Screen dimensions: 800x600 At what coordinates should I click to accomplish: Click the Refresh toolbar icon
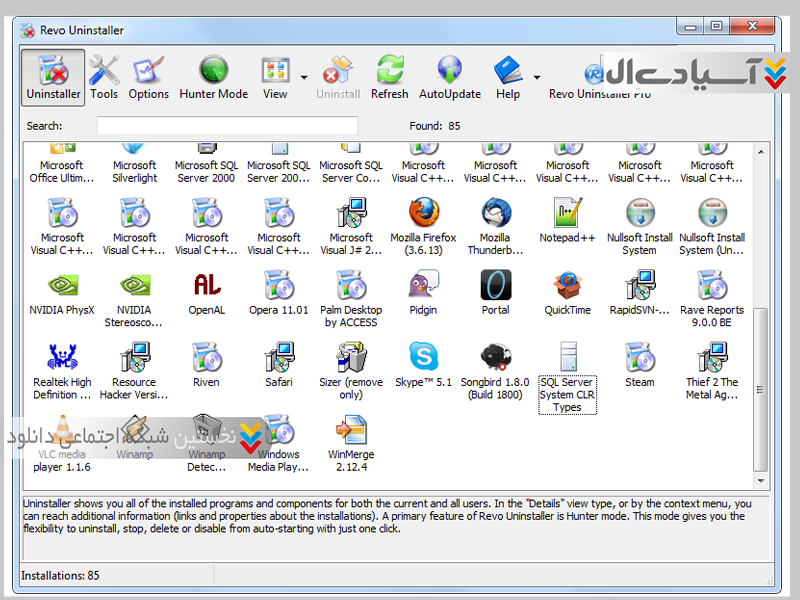tap(389, 77)
